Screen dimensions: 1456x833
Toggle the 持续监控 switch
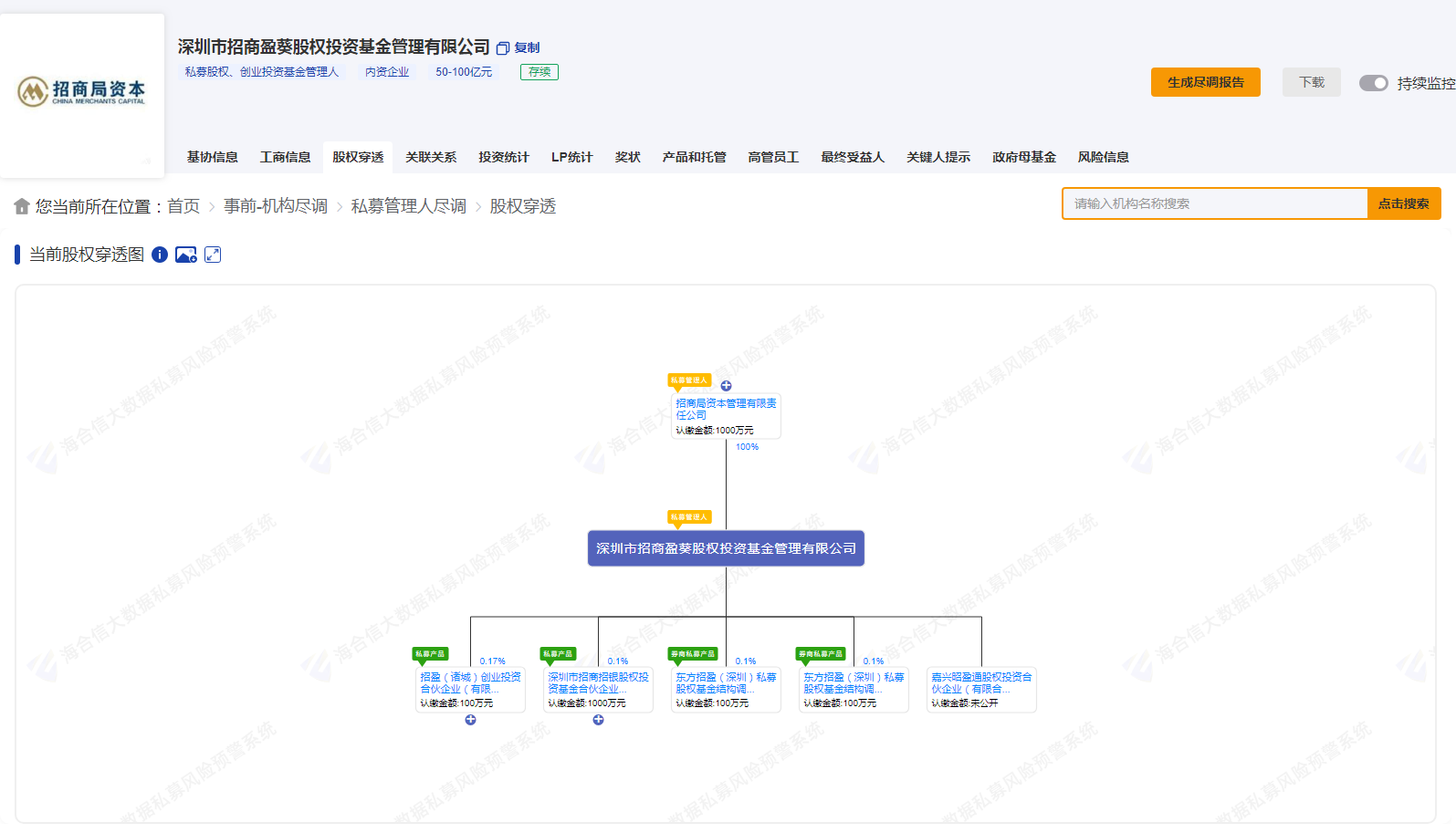(x=1373, y=83)
